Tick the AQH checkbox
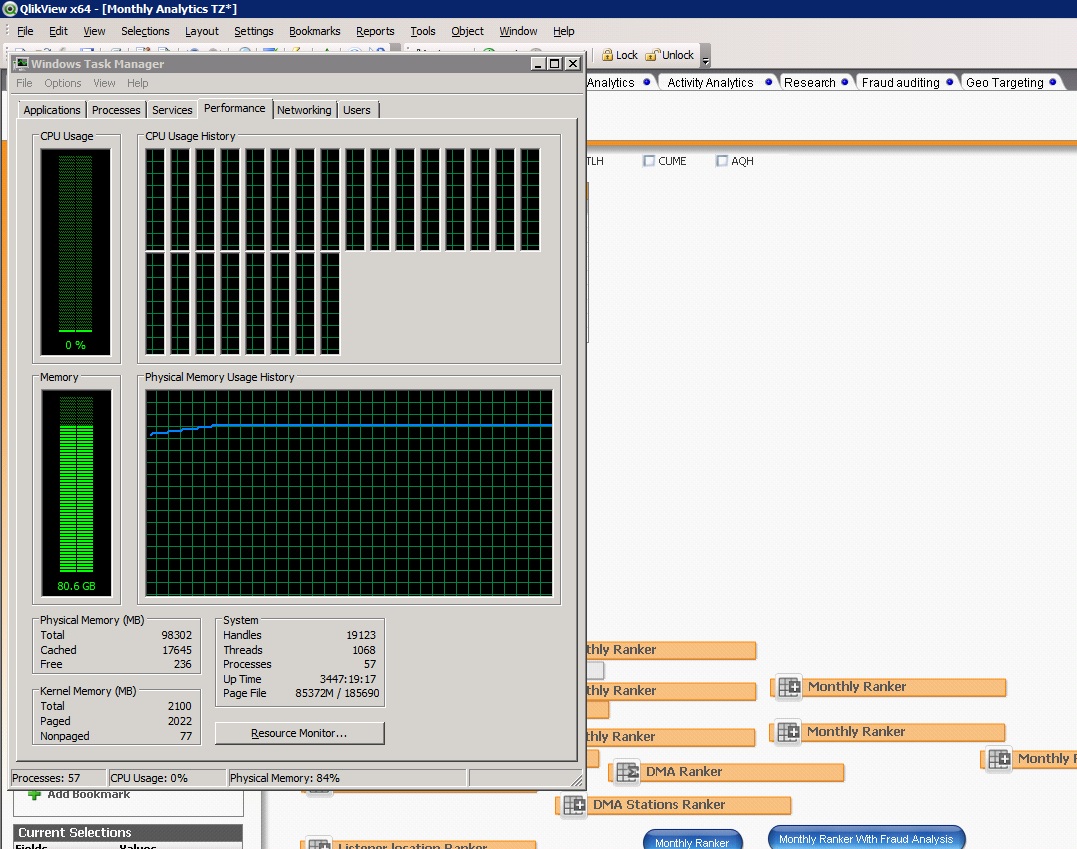This screenshot has height=849, width=1077. pos(721,161)
